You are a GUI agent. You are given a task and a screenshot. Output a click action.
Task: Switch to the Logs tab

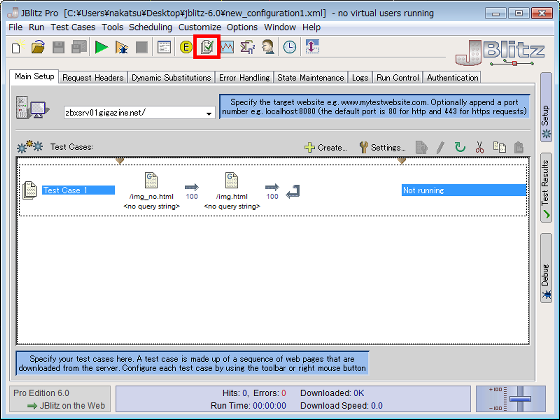click(x=360, y=78)
